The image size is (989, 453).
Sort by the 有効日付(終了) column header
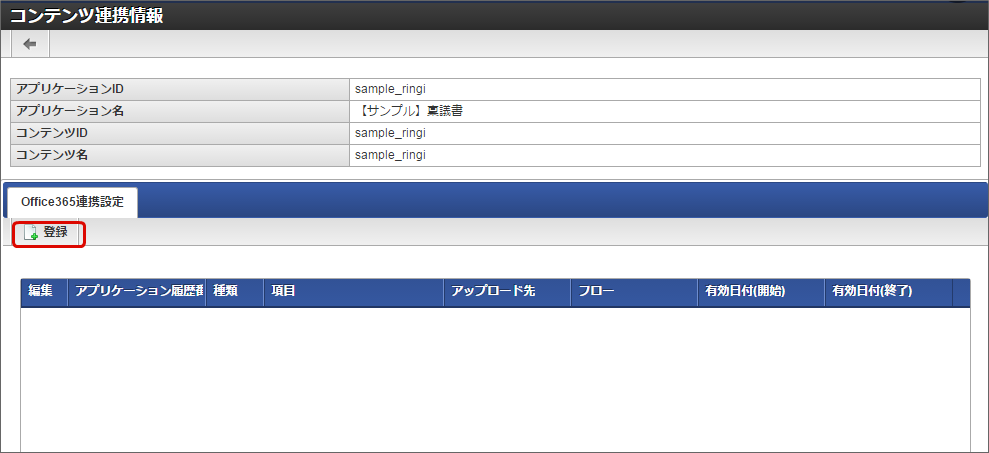[888, 291]
